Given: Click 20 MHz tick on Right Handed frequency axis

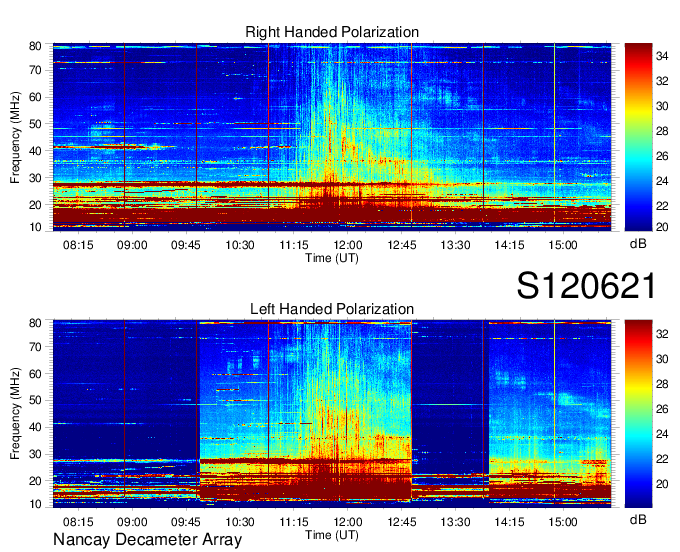Looking at the screenshot, I should click(35, 205).
